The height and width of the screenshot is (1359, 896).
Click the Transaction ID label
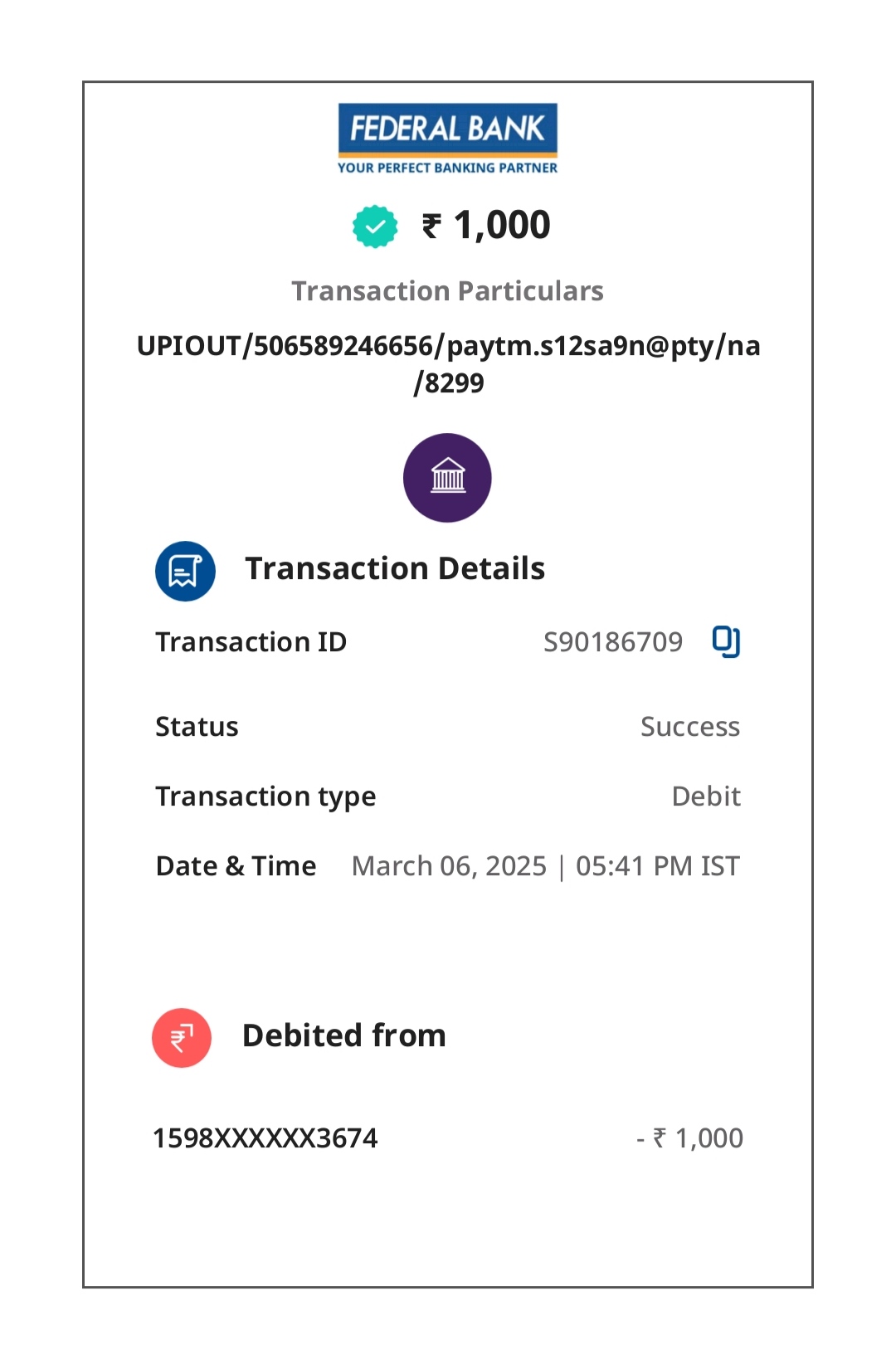point(251,642)
